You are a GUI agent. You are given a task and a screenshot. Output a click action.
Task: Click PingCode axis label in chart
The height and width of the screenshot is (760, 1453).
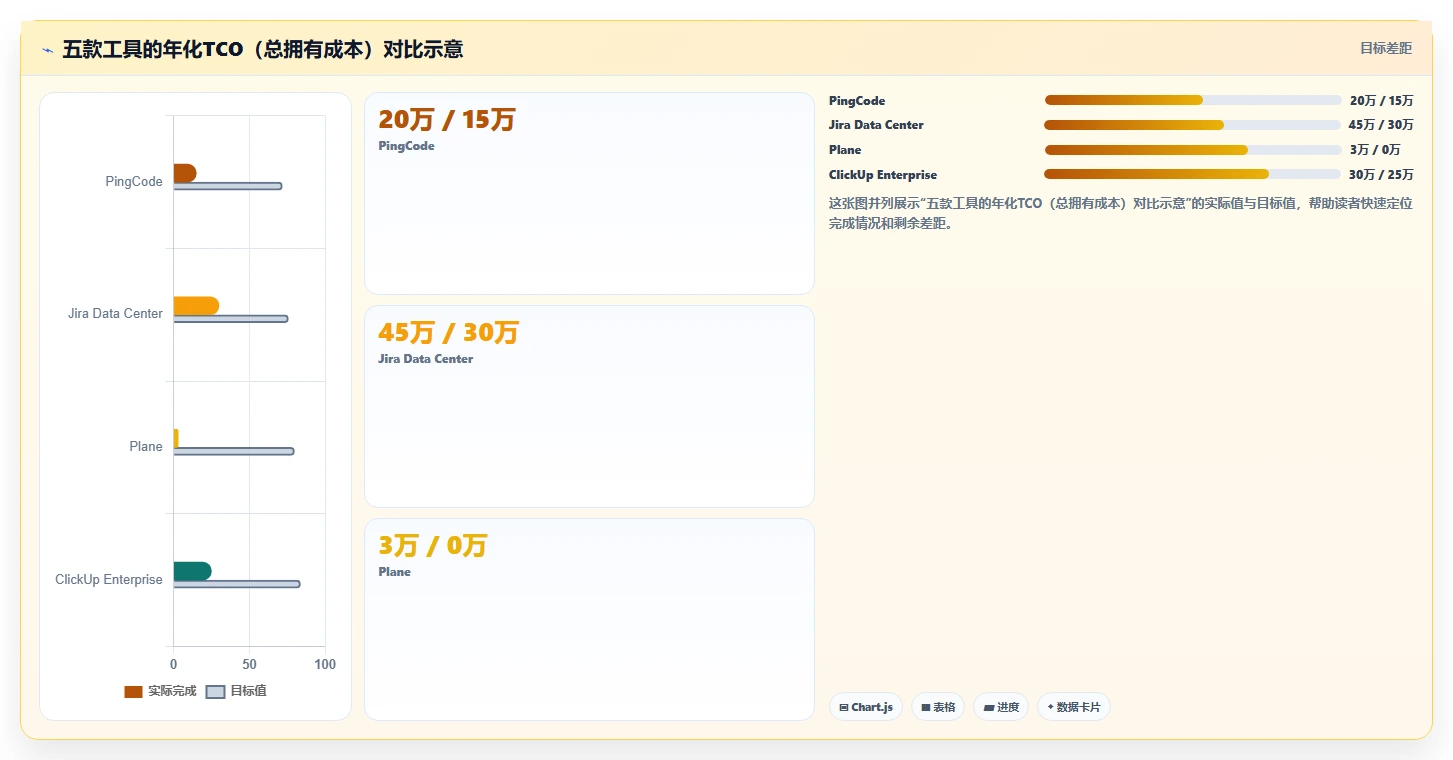pos(134,181)
